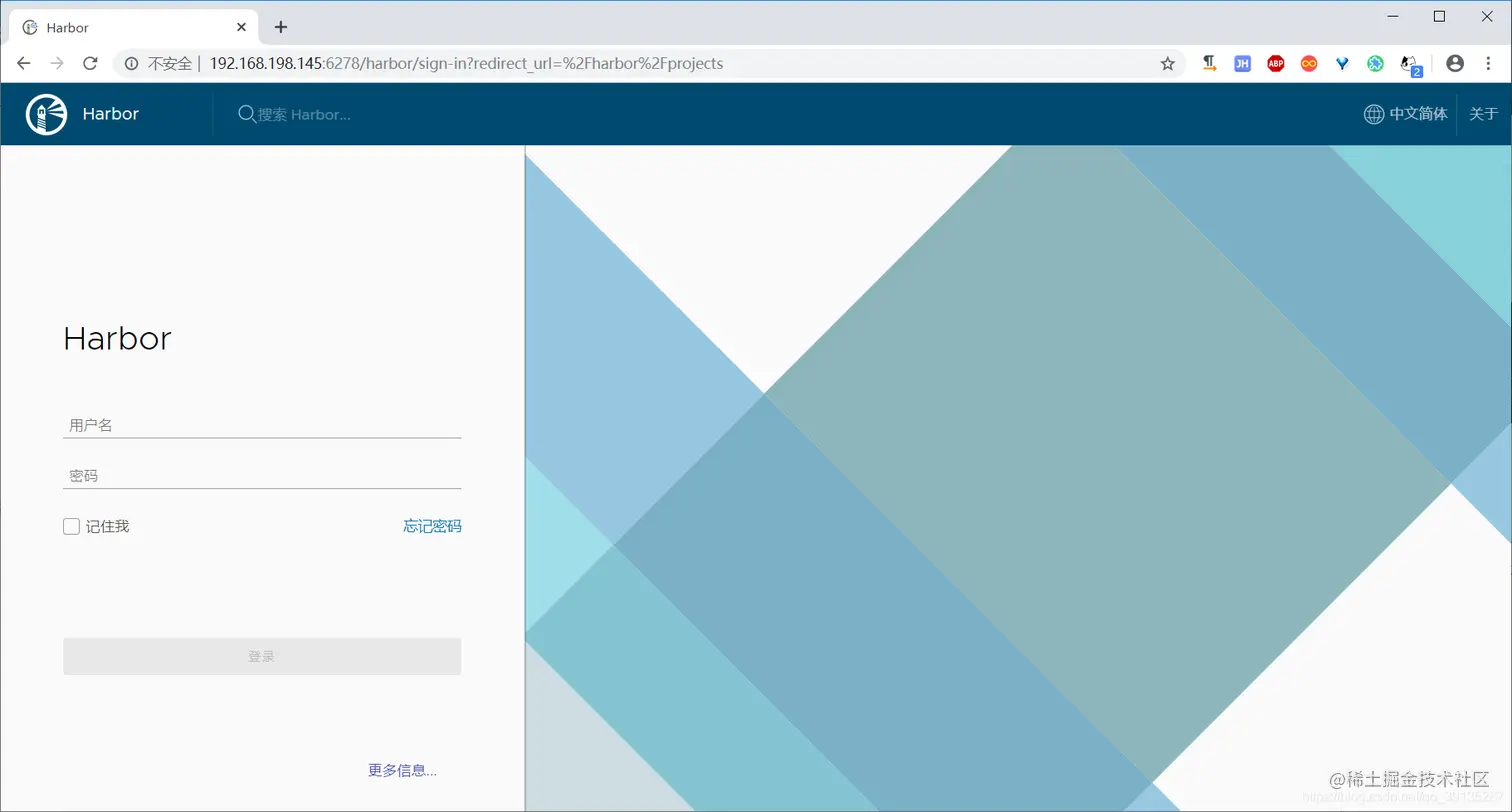Click the globe language icon

click(1374, 114)
